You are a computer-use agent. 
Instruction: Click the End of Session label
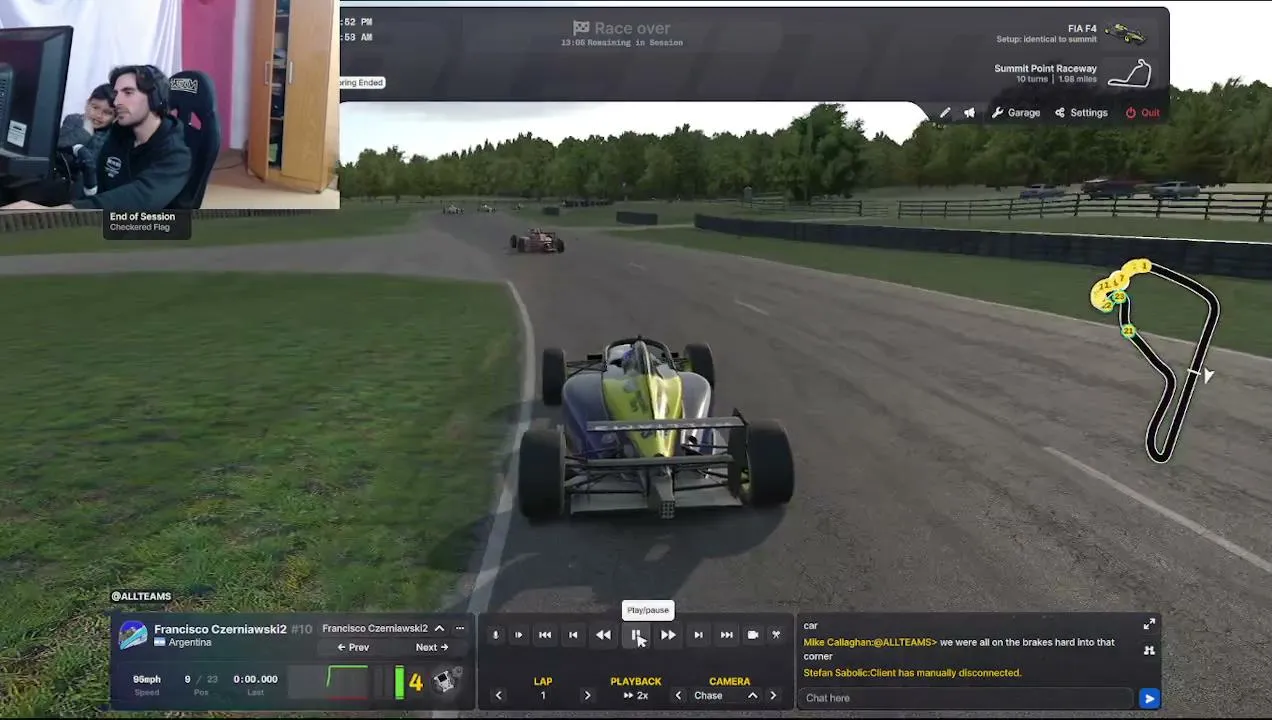tap(142, 216)
